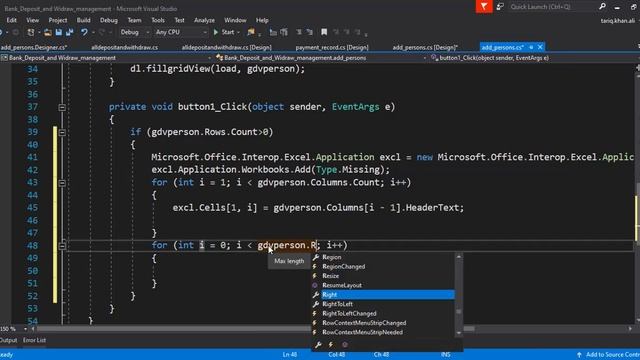Click the Save All toolbar icon

(69, 32)
